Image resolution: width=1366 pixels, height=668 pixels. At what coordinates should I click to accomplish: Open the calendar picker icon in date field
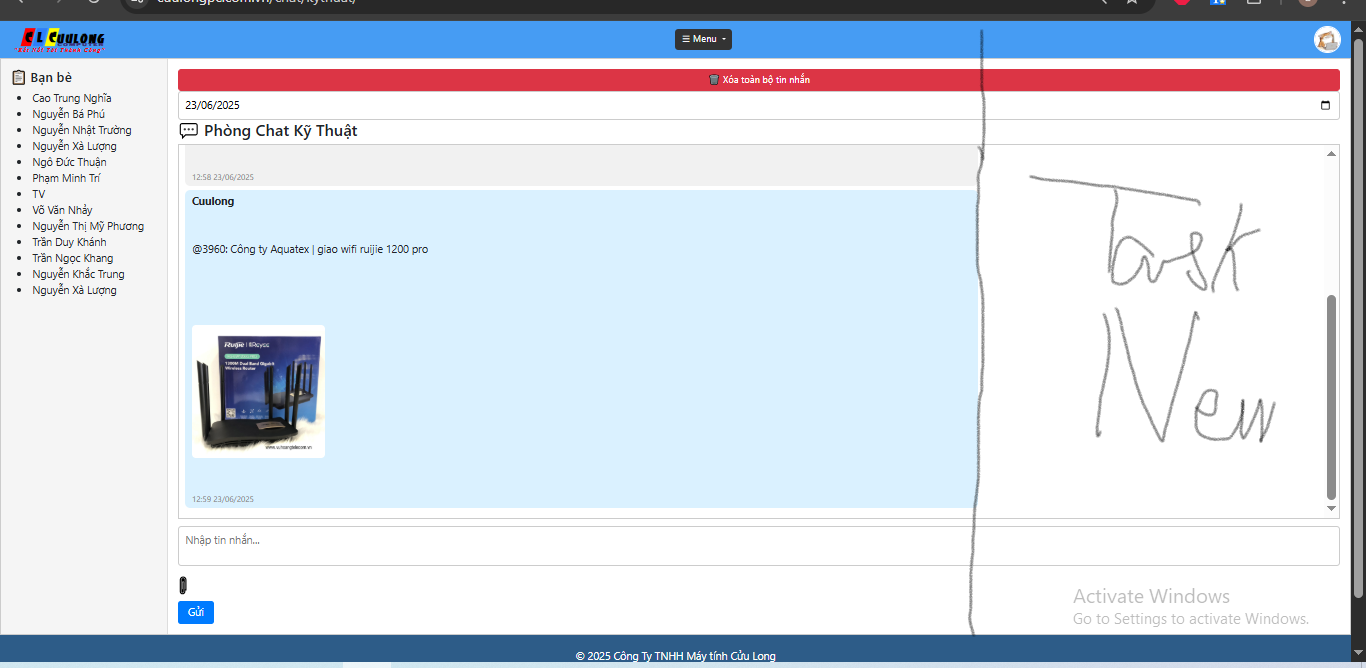1325,105
